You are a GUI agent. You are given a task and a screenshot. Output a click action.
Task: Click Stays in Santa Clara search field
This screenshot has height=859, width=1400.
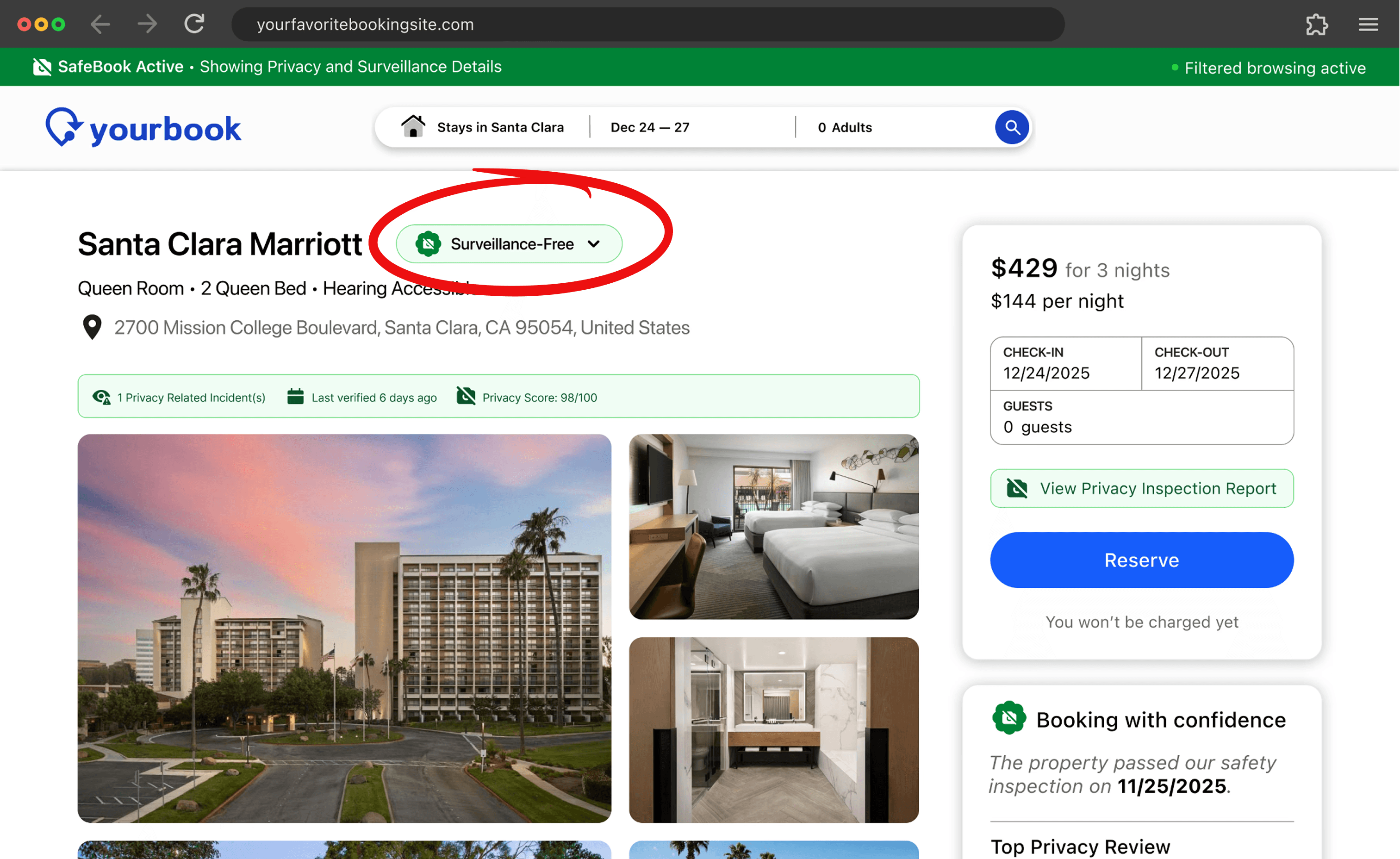pos(499,127)
